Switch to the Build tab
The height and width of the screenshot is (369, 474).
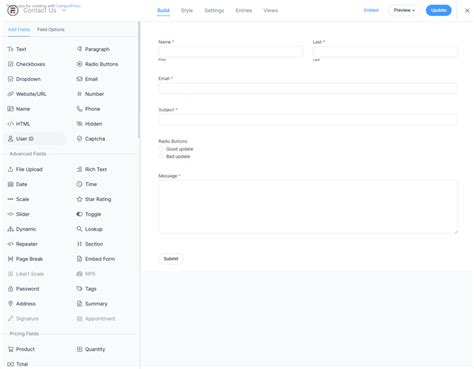163,11
